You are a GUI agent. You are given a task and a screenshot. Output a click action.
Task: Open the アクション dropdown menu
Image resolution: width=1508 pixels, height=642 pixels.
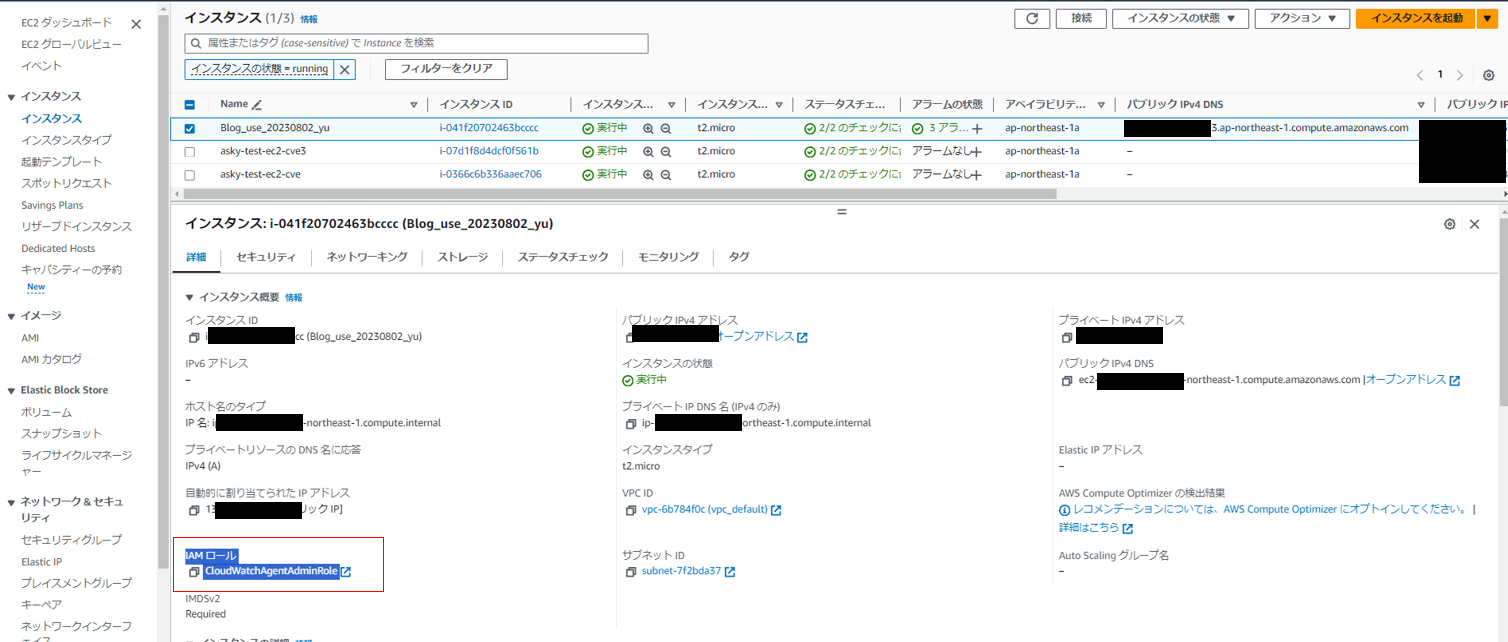1302,18
